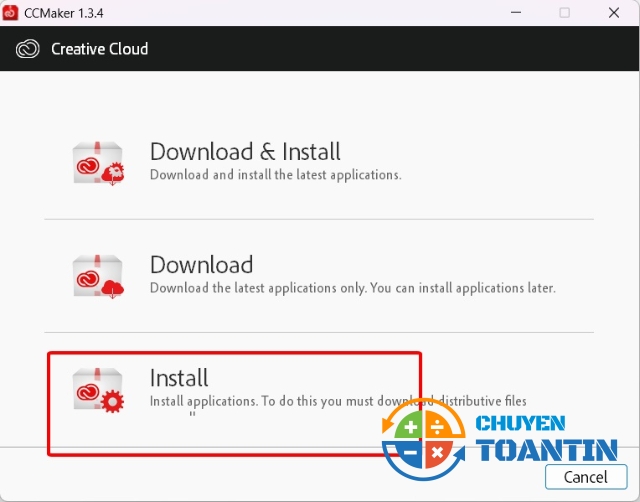The width and height of the screenshot is (640, 502).
Task: Click 'Install applications. To do this' description
Action: (338, 401)
